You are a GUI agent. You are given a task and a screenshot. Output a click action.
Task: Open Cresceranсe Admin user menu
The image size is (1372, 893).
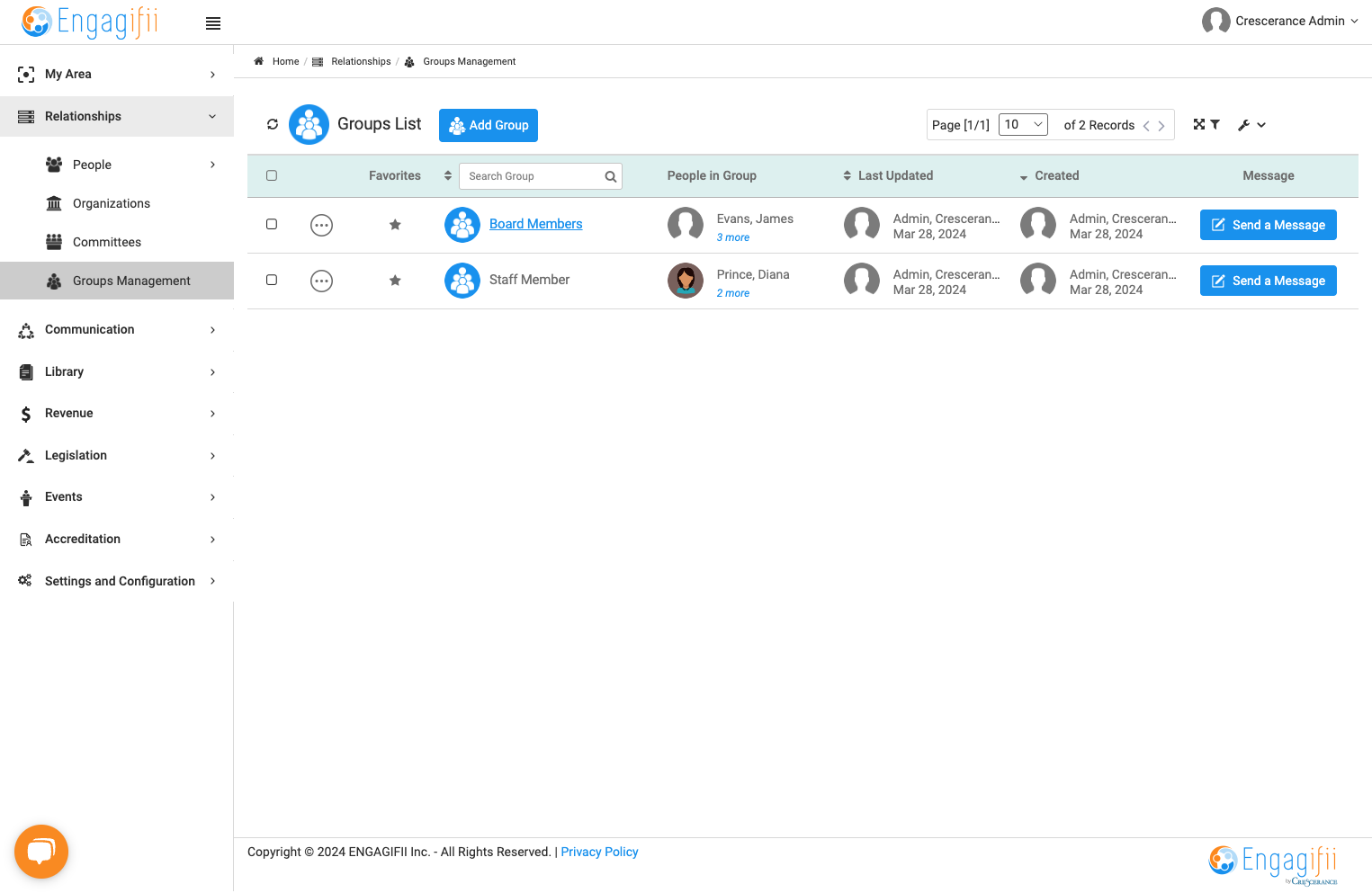(x=1280, y=21)
